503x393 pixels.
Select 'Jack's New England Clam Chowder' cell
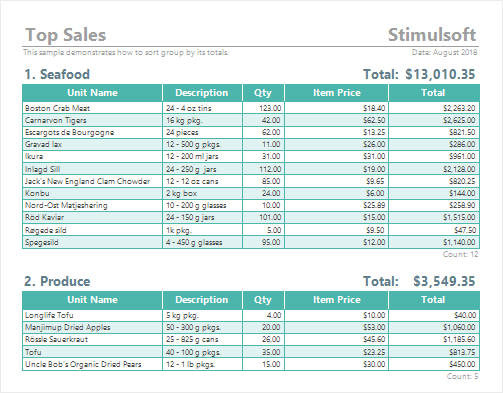pyautogui.click(x=92, y=181)
